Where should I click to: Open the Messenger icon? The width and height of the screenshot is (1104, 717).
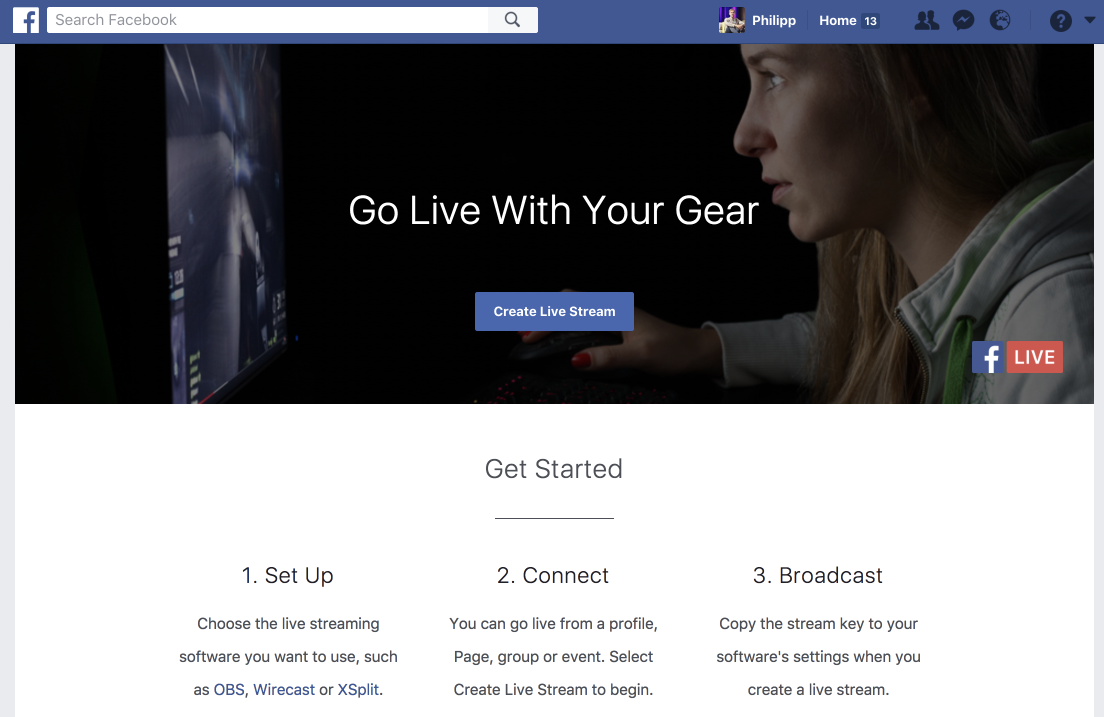(x=963, y=20)
